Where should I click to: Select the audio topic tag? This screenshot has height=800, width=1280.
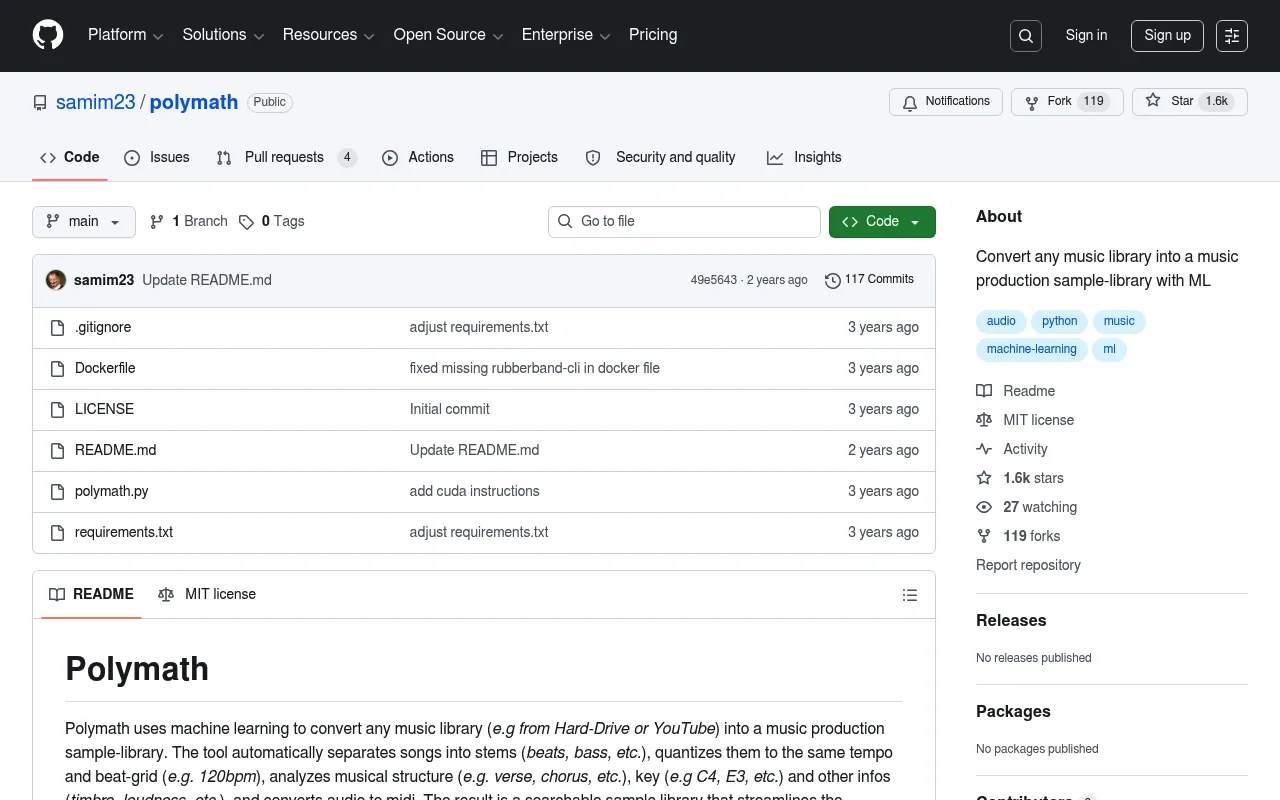[x=1001, y=321]
